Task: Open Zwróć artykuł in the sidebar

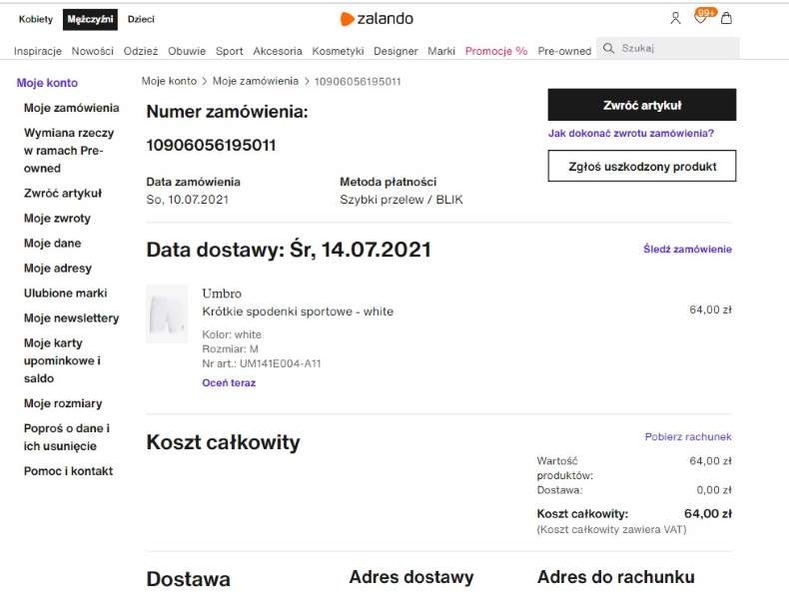Action: point(63,193)
